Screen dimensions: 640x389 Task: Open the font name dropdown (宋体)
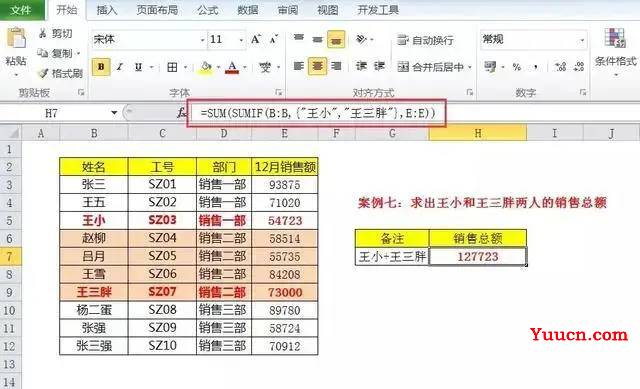pos(202,40)
